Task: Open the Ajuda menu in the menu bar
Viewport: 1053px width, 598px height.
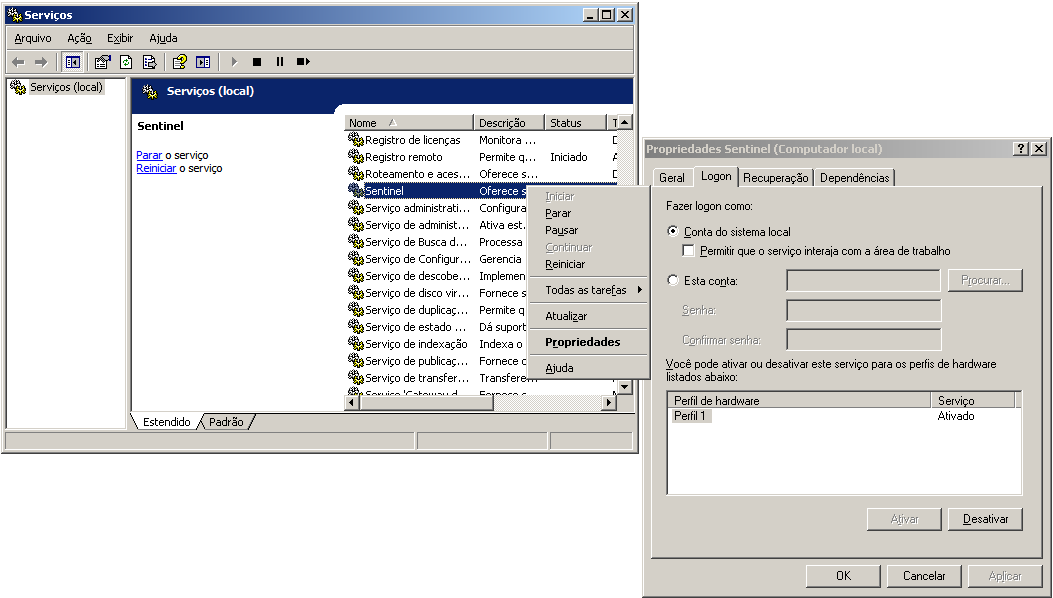Action: tap(163, 38)
